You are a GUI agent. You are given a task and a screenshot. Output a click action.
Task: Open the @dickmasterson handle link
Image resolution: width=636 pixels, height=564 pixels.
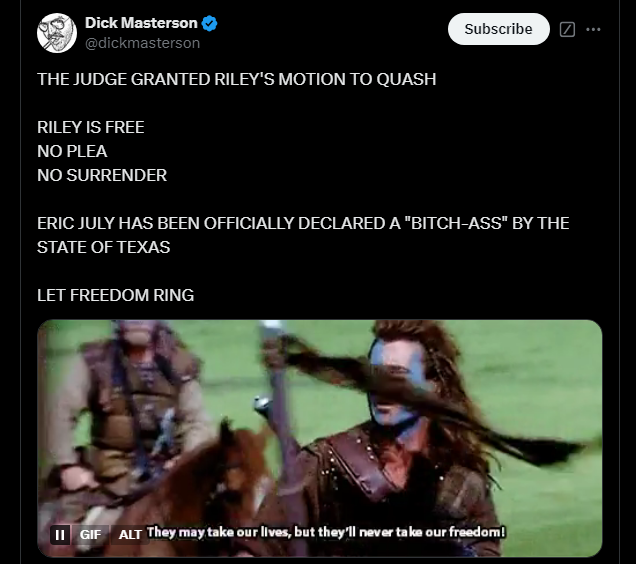(142, 43)
